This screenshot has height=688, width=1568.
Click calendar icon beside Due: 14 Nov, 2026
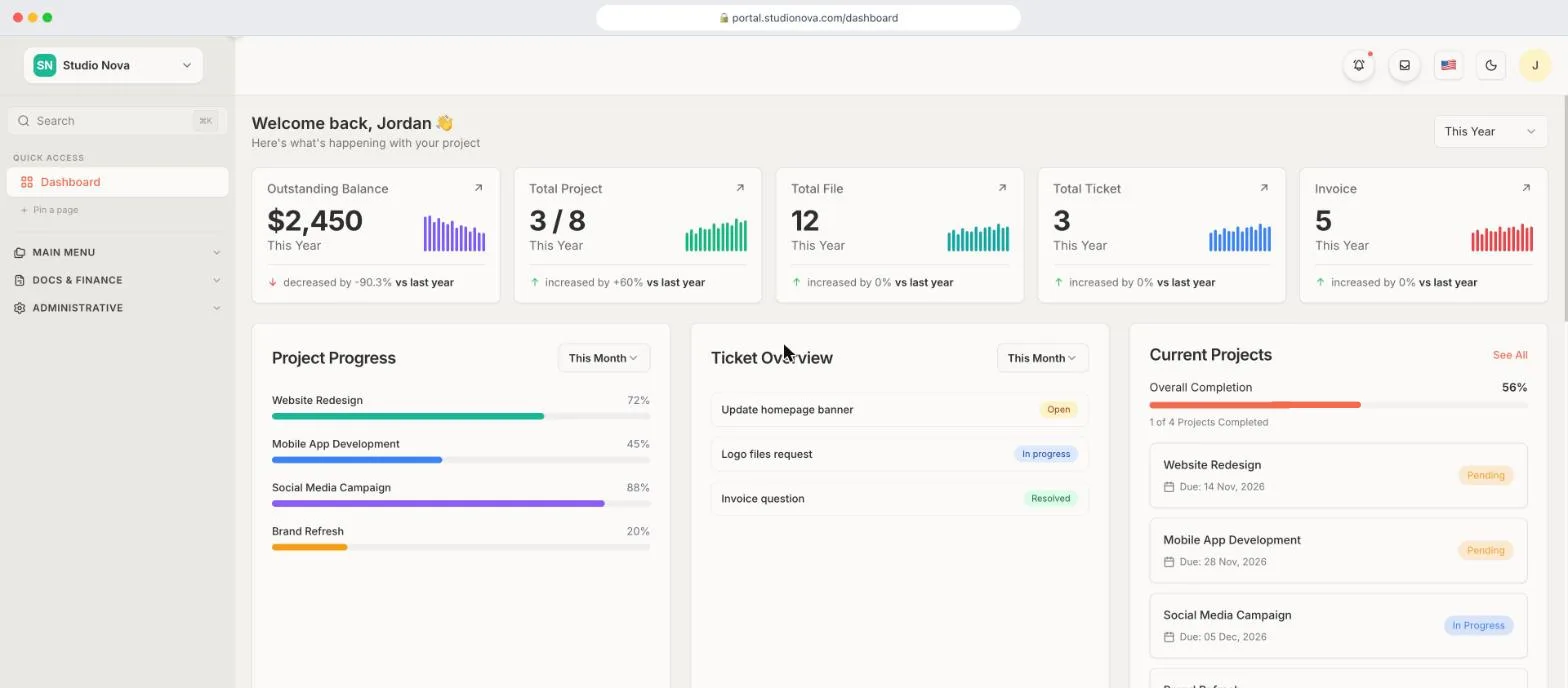coord(1169,487)
